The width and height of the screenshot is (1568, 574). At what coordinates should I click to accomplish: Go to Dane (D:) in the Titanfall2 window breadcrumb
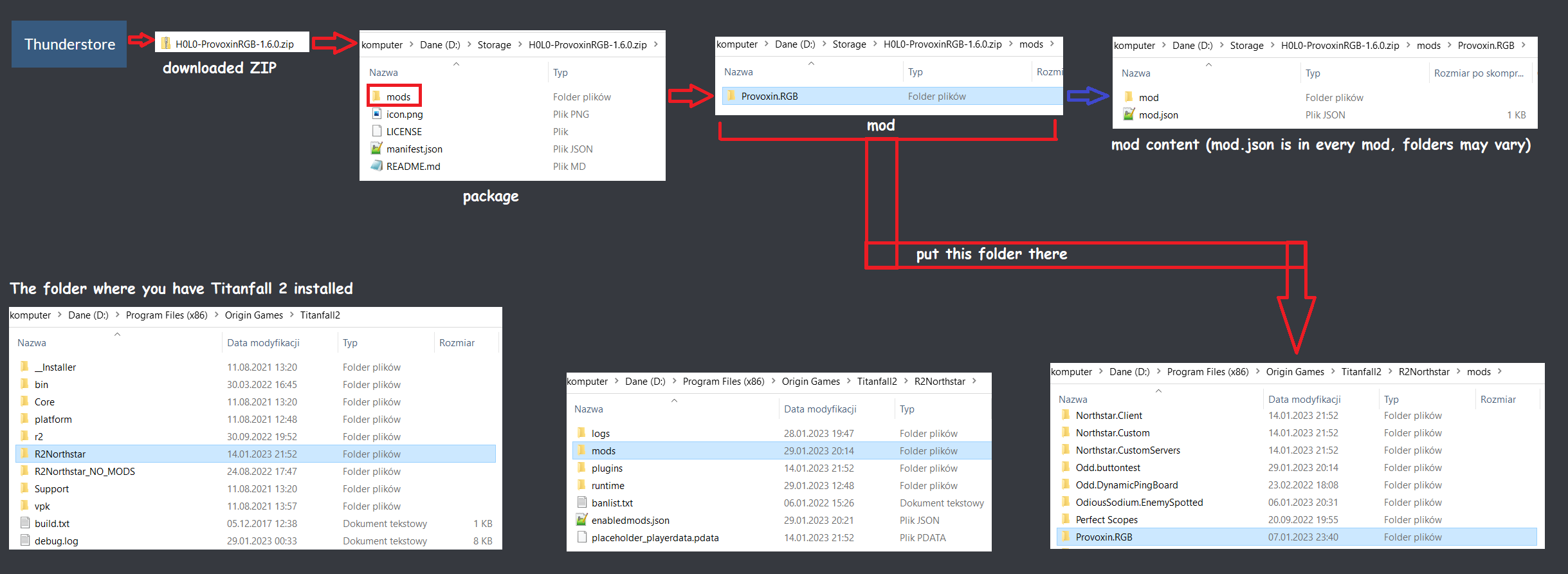88,315
